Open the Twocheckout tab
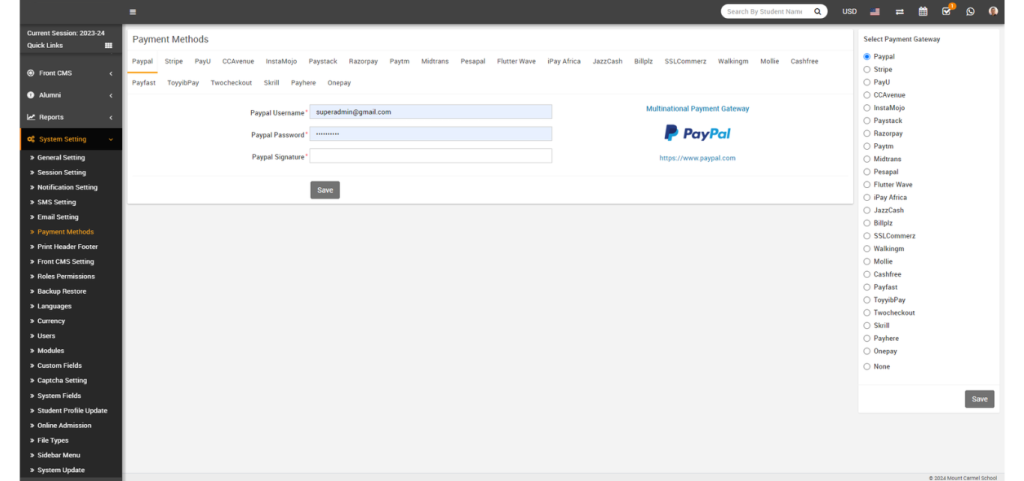Image resolution: width=1024 pixels, height=481 pixels. coord(231,83)
